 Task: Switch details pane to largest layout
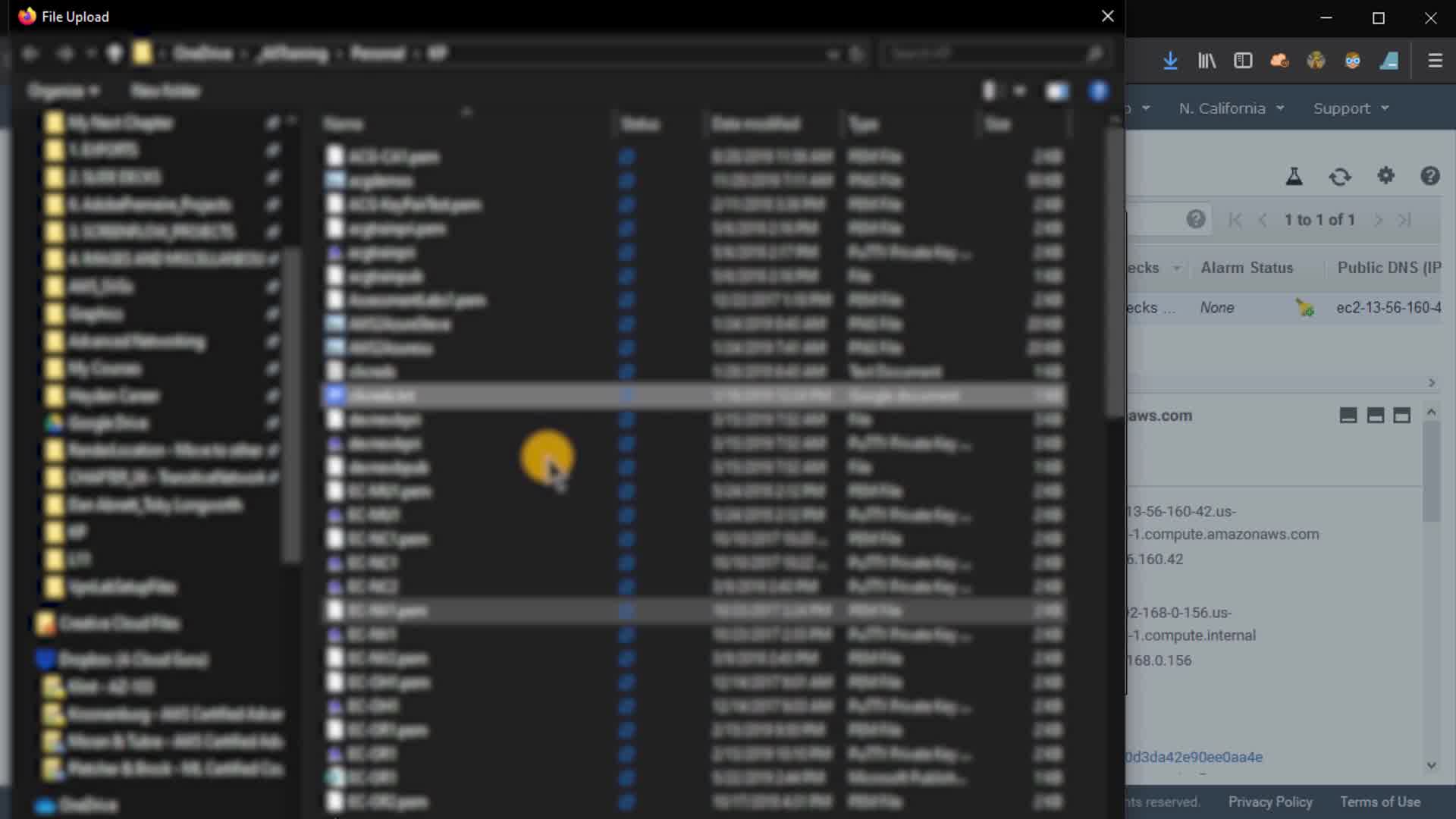(x=1401, y=416)
